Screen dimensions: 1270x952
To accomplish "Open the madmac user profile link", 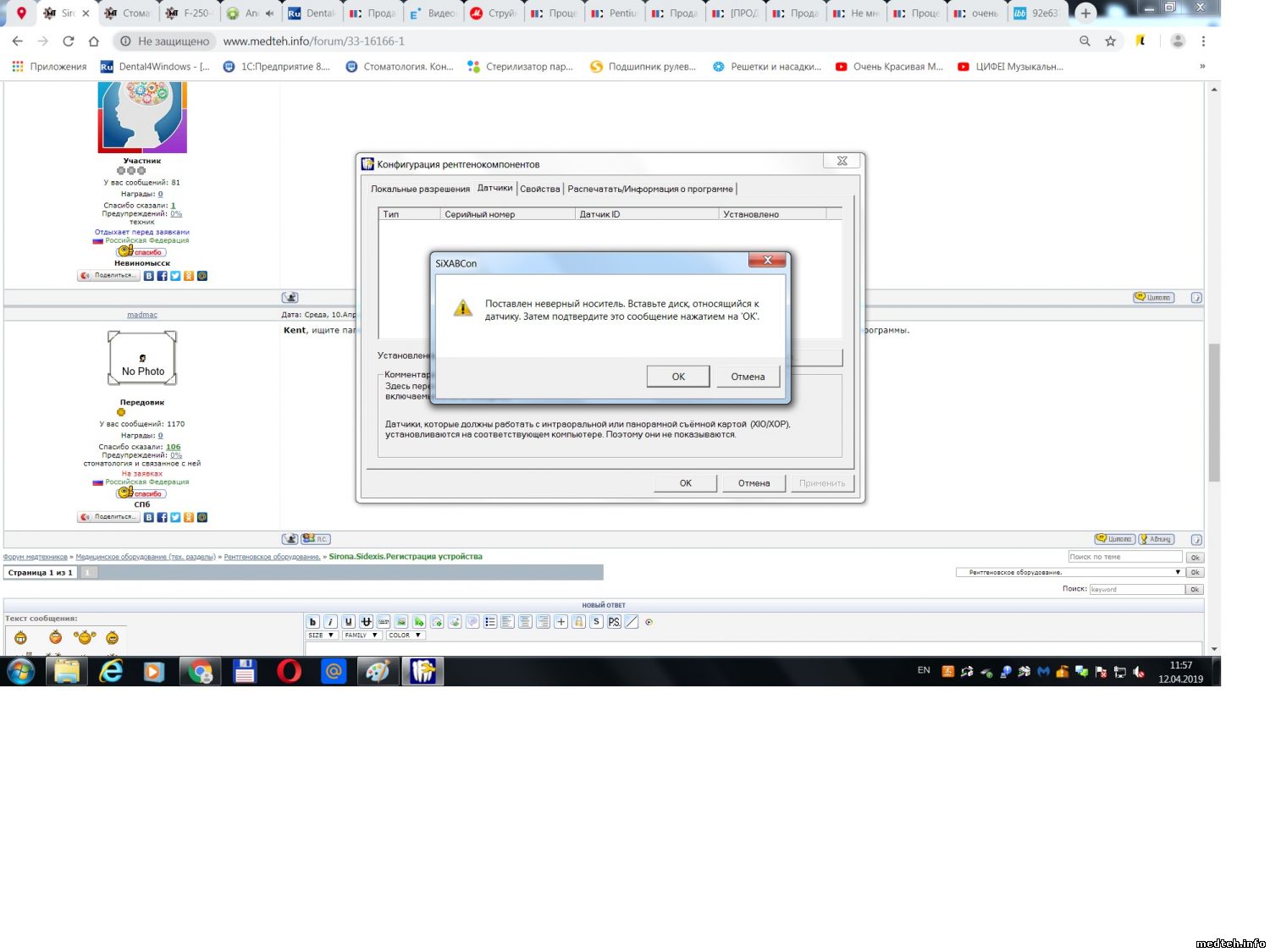I will click(x=142, y=315).
